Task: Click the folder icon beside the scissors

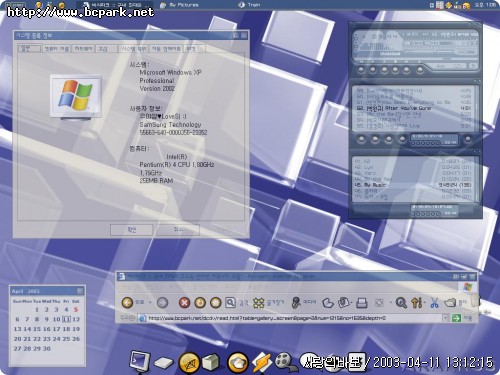Action: [450, 303]
